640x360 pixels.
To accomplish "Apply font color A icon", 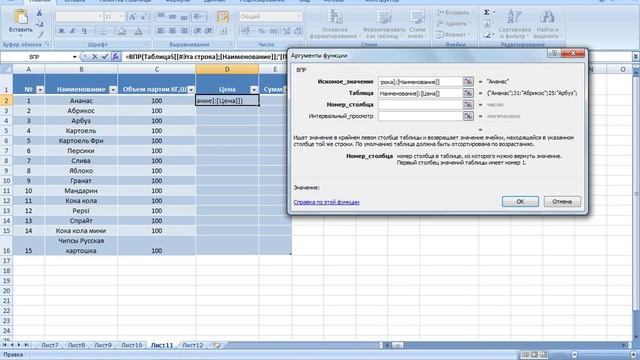I will (x=139, y=31).
